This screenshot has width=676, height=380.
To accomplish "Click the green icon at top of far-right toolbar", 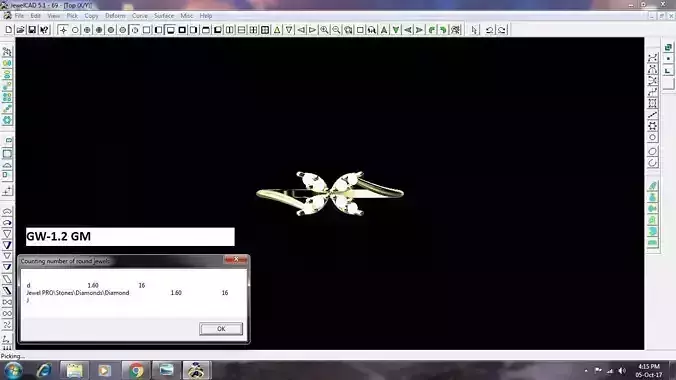I will (x=668, y=47).
